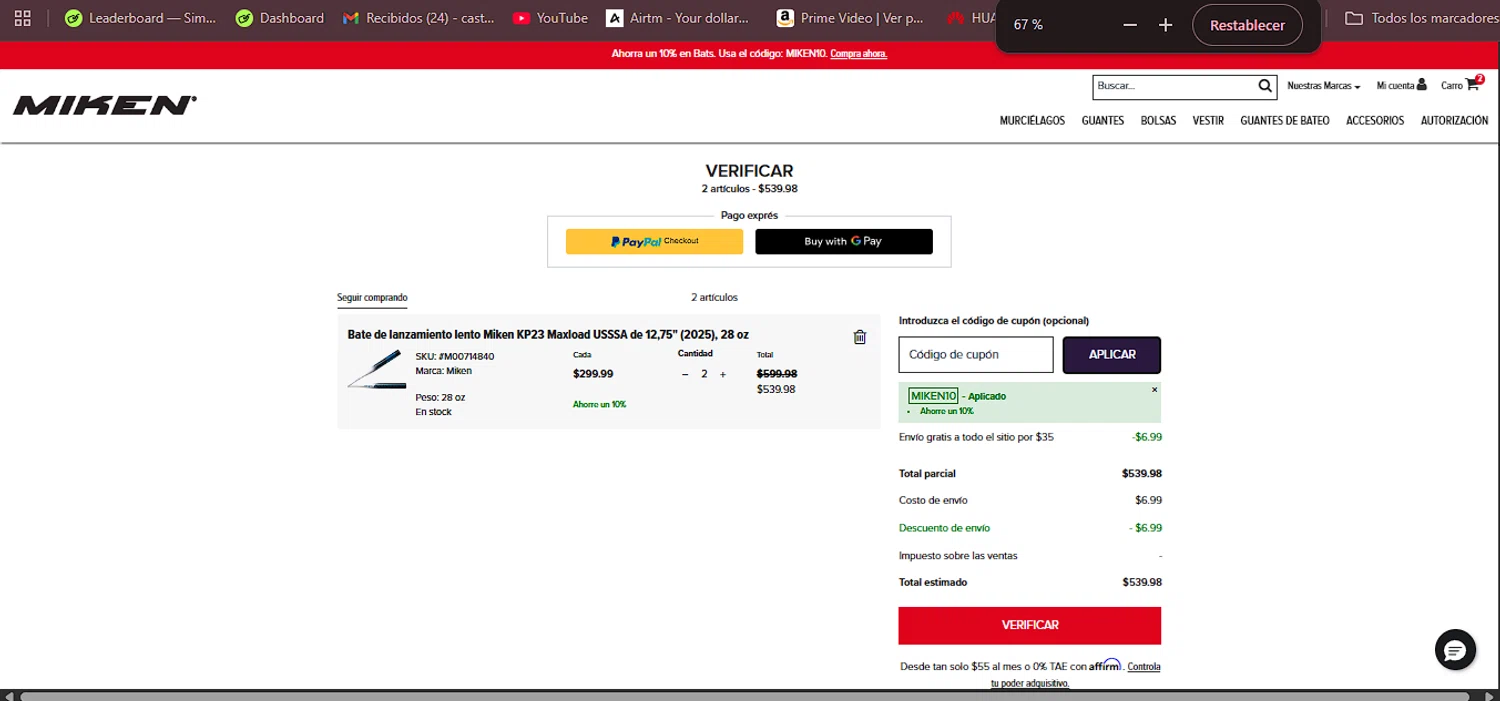
Task: Click Seguir comprando link
Action: point(372,298)
